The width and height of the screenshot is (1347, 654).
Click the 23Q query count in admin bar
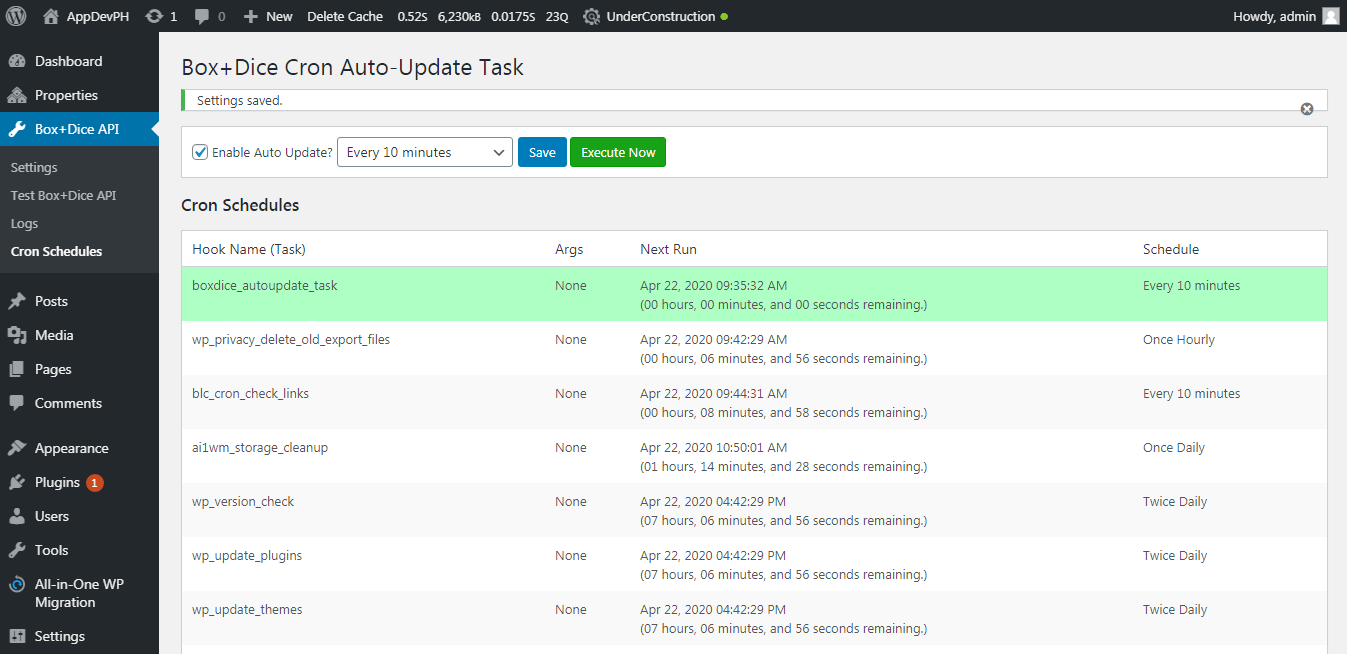click(x=557, y=16)
